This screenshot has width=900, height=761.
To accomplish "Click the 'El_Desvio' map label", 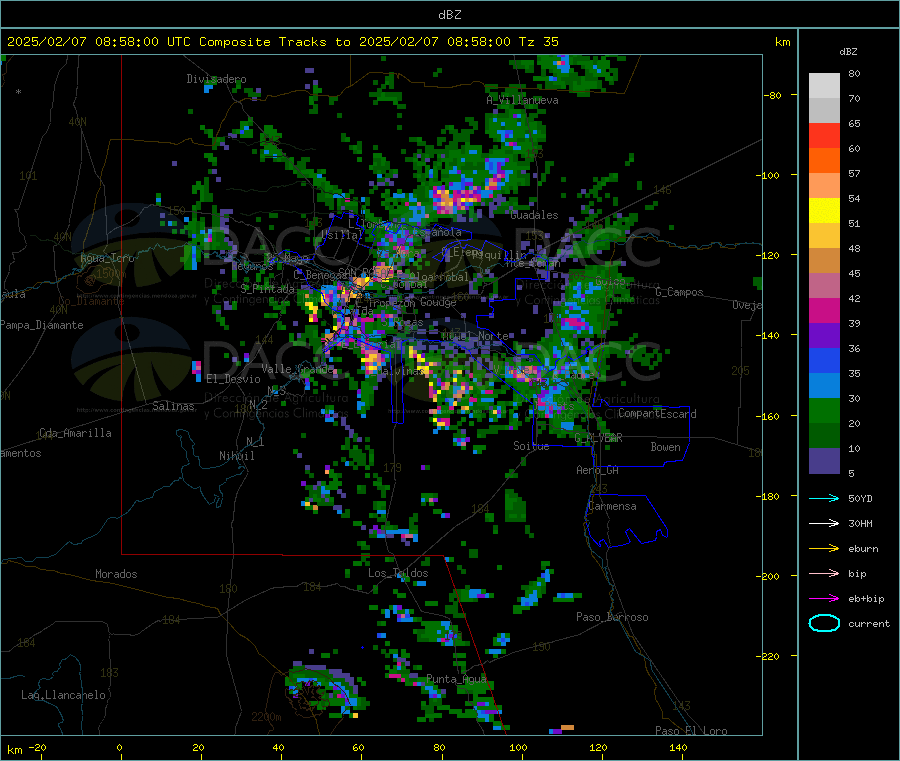I will 233,379.
